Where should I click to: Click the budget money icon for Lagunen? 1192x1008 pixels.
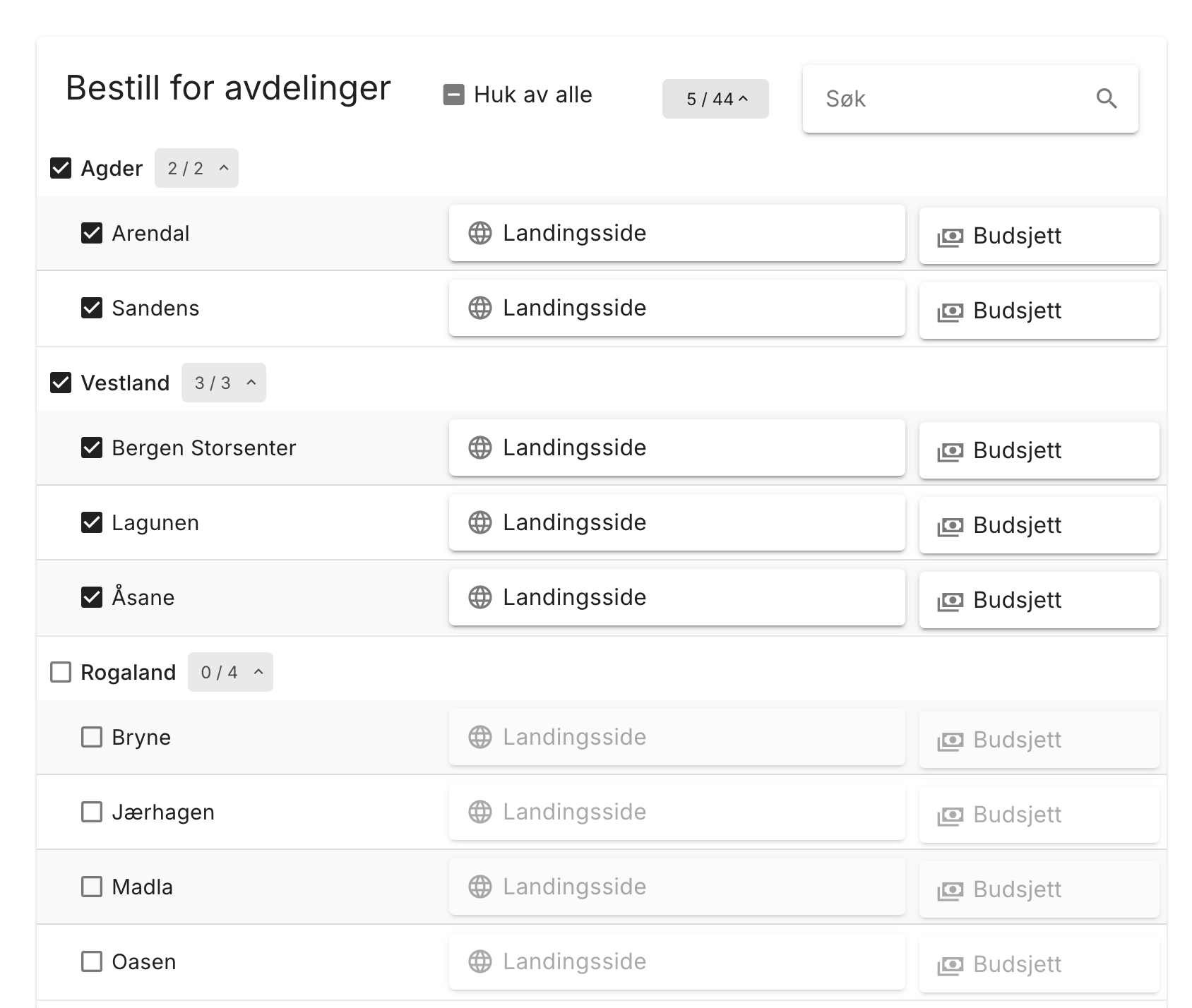pos(950,526)
